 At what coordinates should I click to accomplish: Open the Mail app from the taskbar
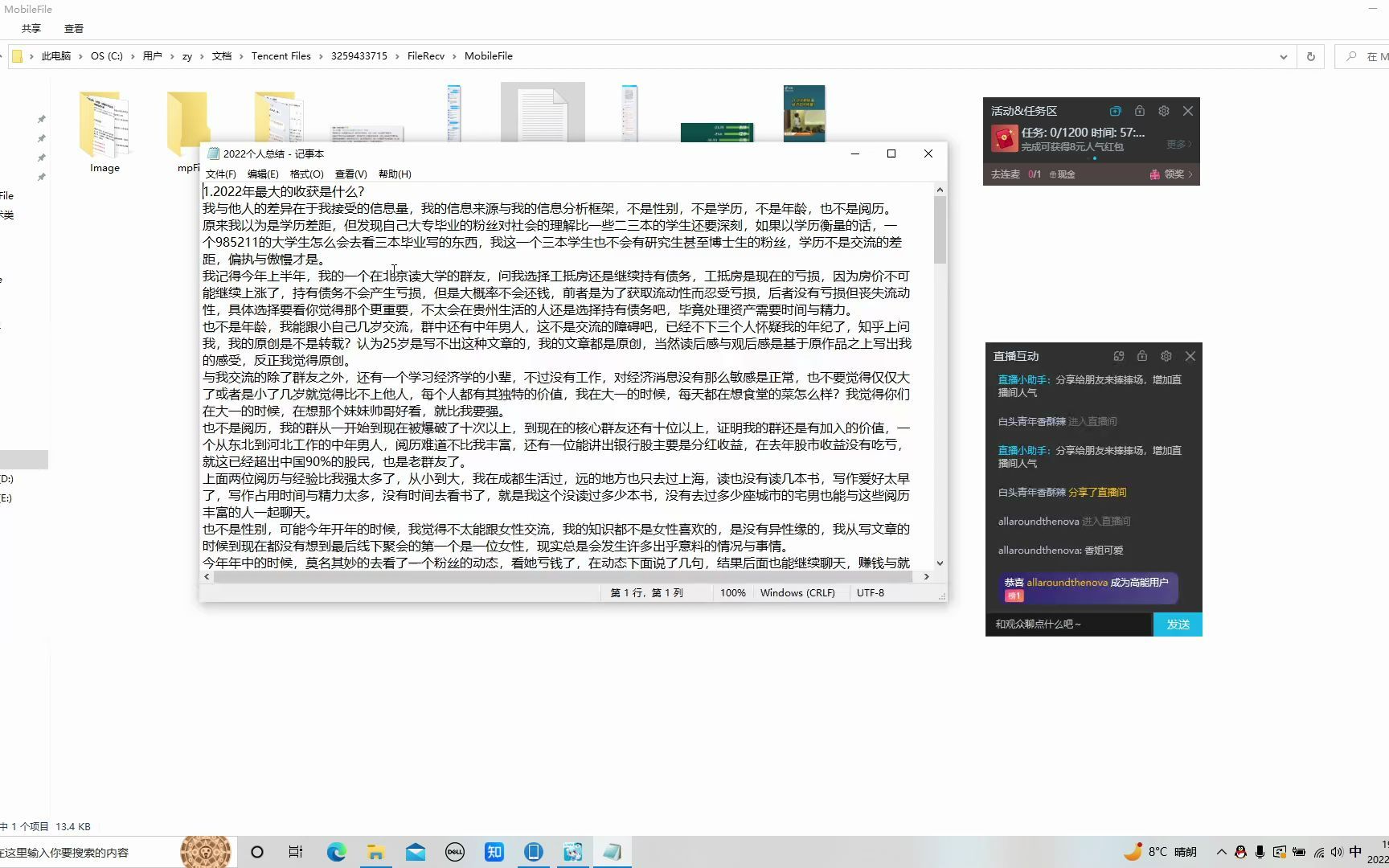pyautogui.click(x=416, y=852)
